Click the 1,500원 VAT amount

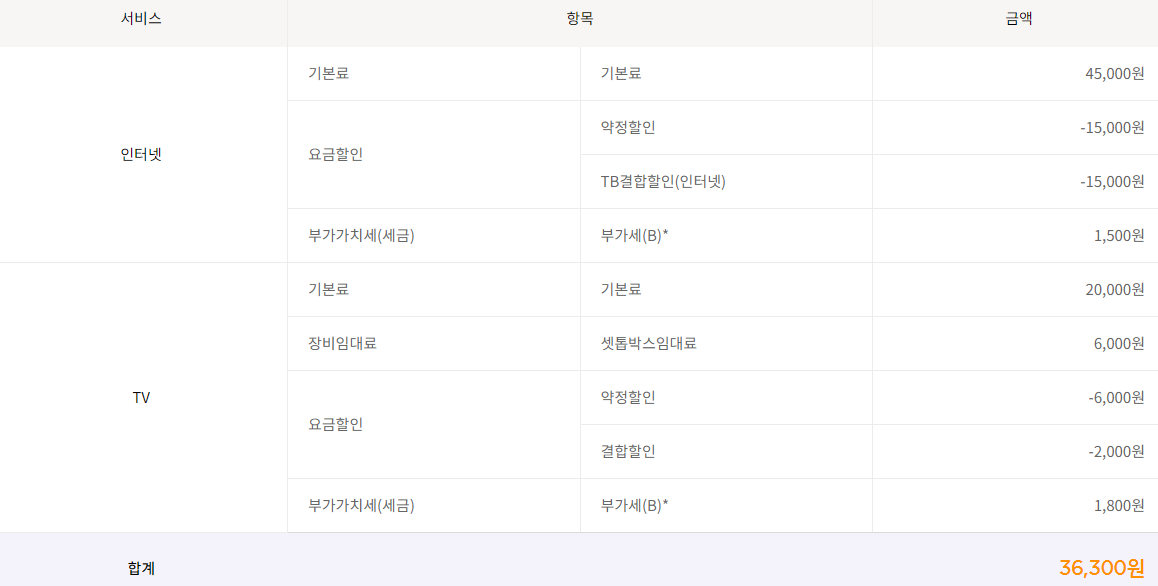pos(1119,236)
